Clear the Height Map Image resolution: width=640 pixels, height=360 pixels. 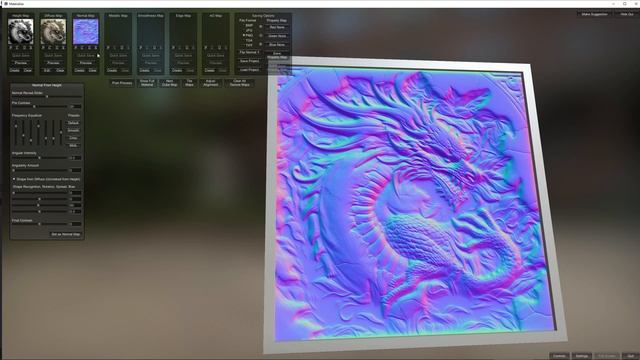[27, 70]
